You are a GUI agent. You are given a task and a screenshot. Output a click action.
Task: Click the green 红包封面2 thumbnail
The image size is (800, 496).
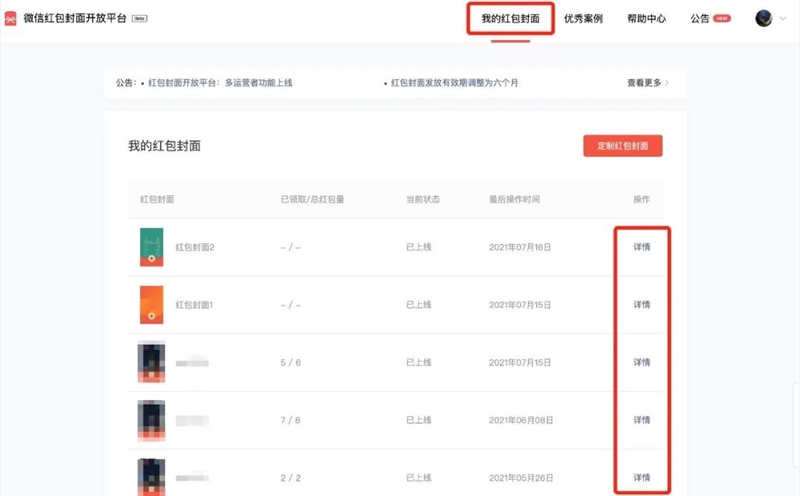[152, 247]
